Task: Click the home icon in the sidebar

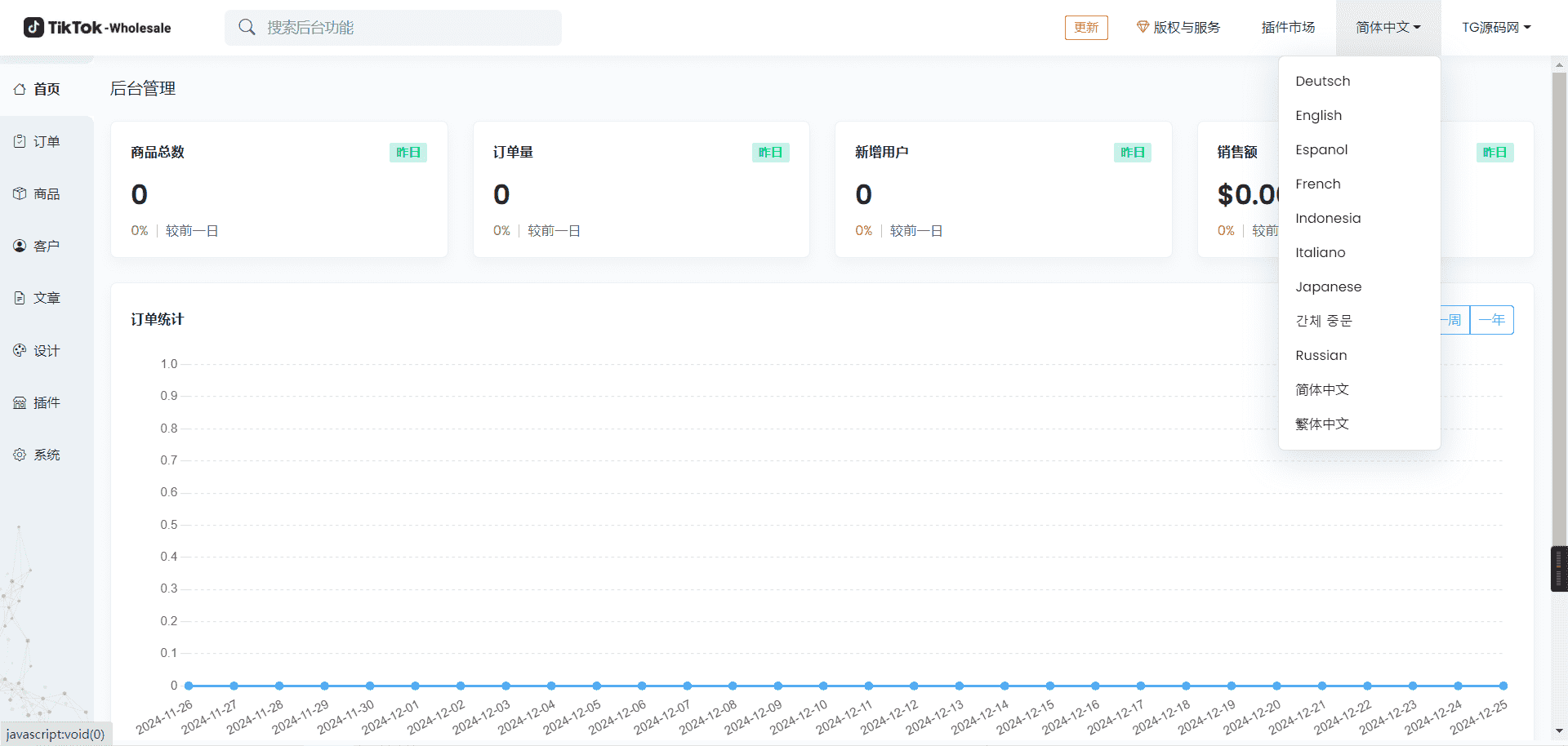Action: click(x=20, y=89)
